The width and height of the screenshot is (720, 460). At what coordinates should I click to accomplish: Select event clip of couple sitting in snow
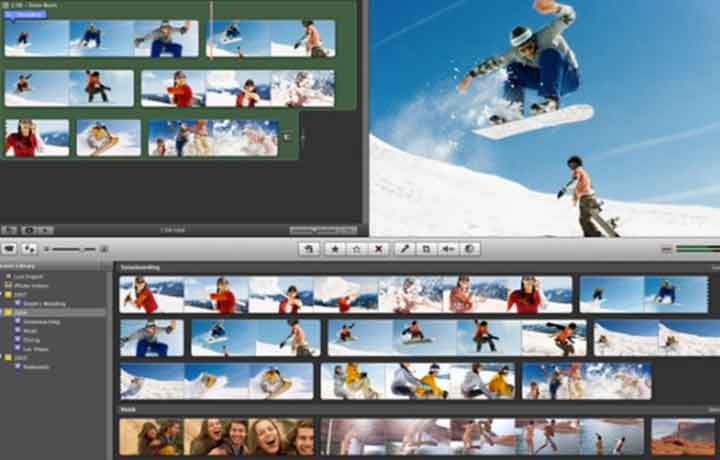(417, 381)
